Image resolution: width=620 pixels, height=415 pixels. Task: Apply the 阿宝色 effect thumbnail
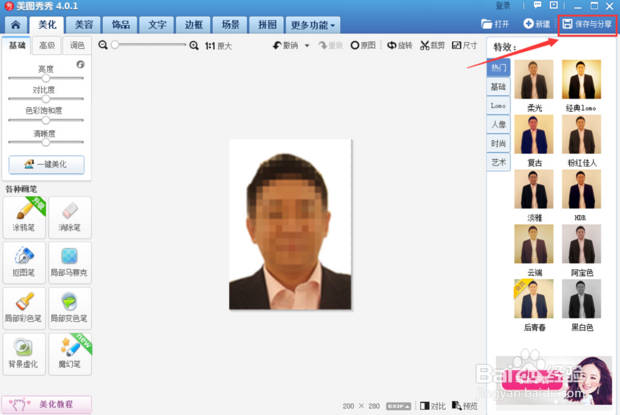point(581,244)
